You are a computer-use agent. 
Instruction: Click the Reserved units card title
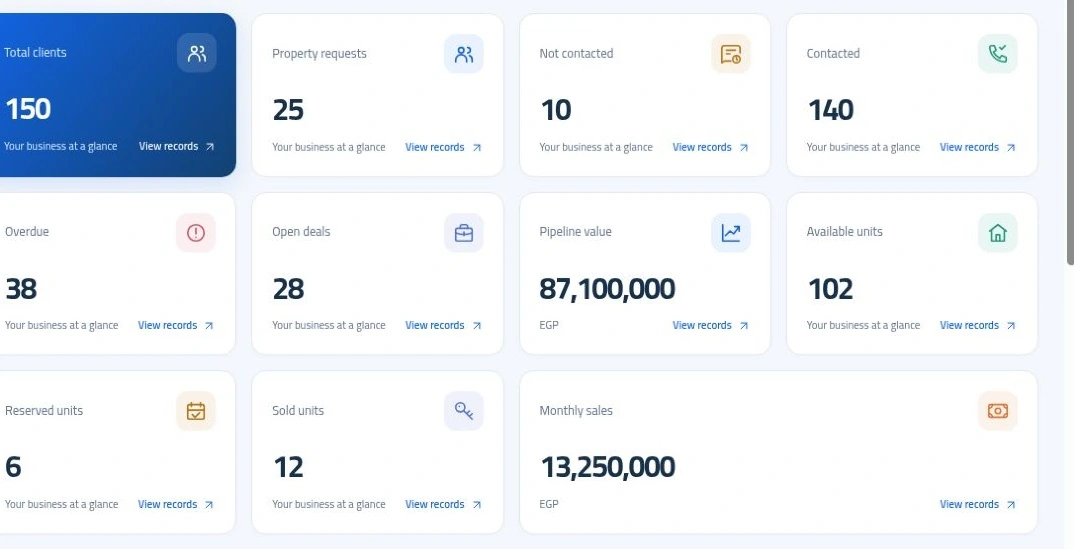coord(44,411)
